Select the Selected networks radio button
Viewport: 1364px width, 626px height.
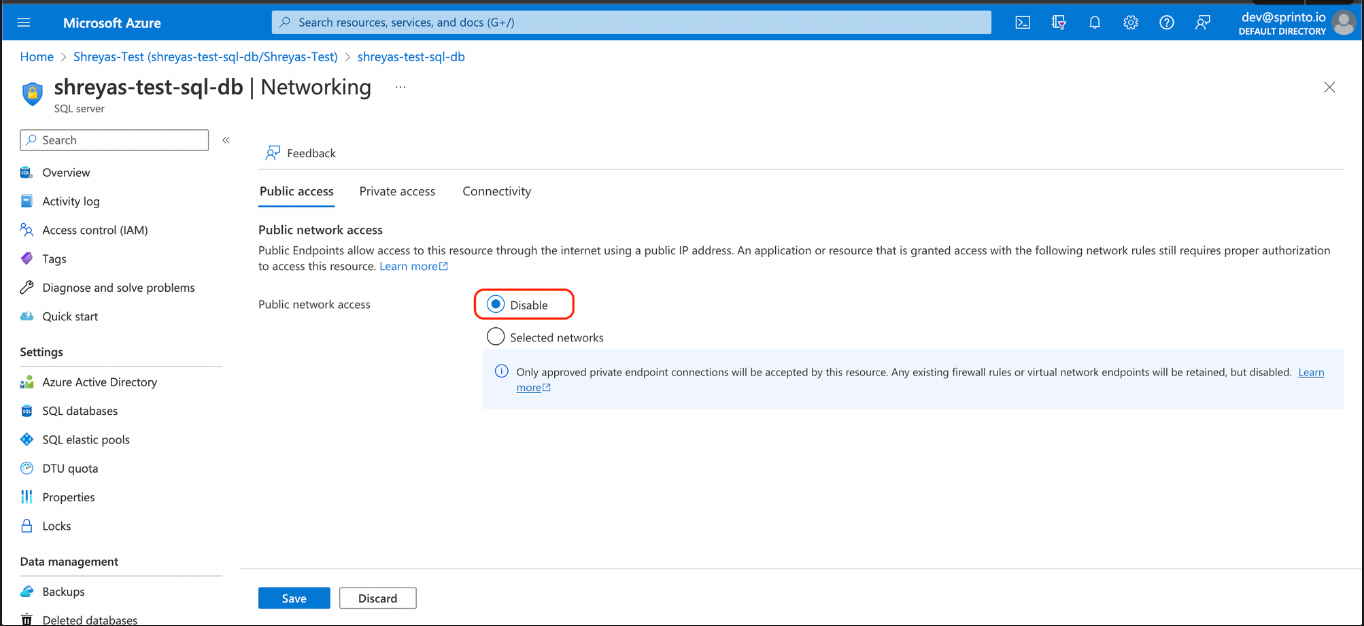tap(495, 337)
